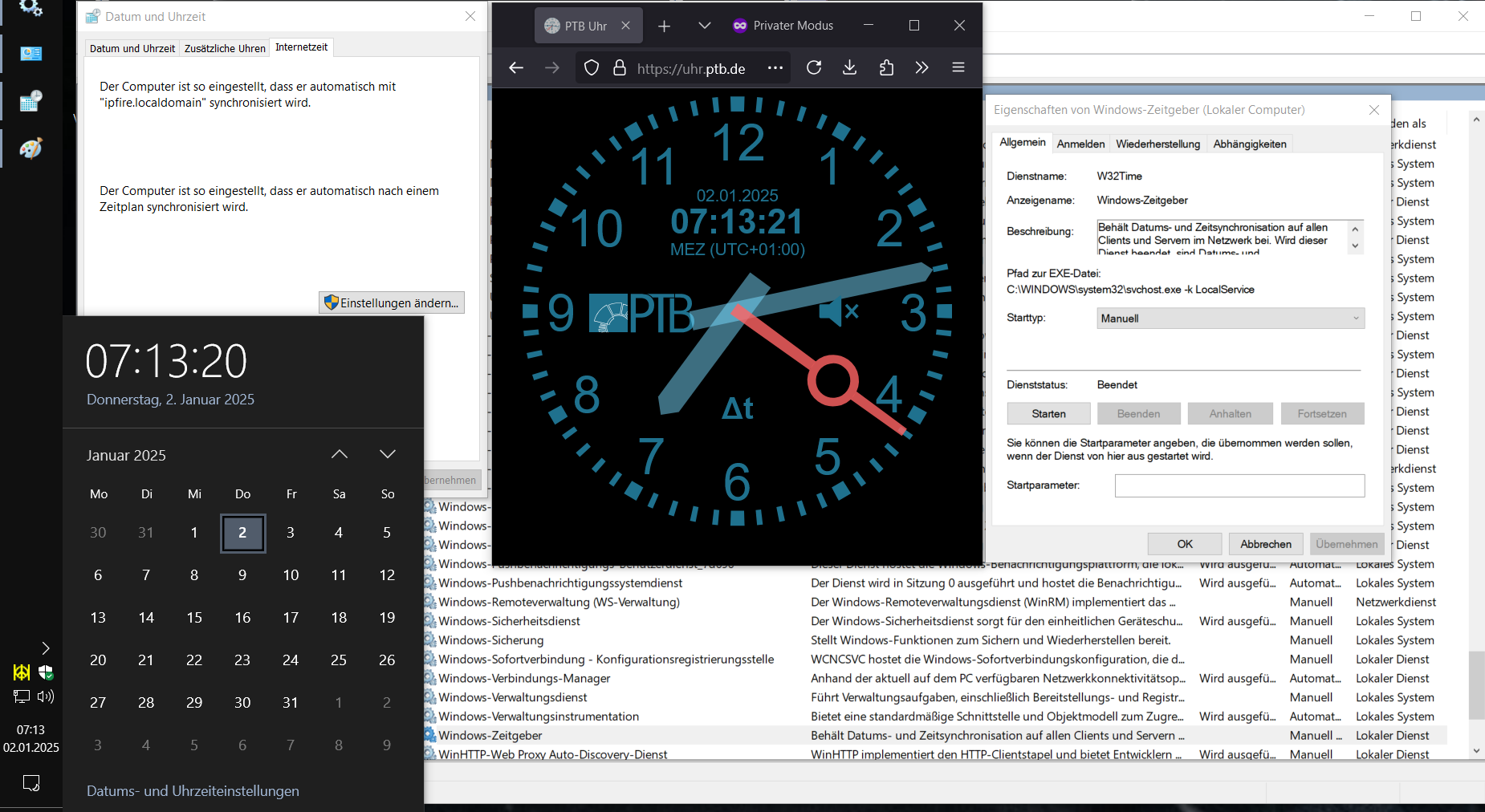Click the services list scrollbar down arrow
This screenshot has height=812, width=1485.
click(x=1476, y=751)
